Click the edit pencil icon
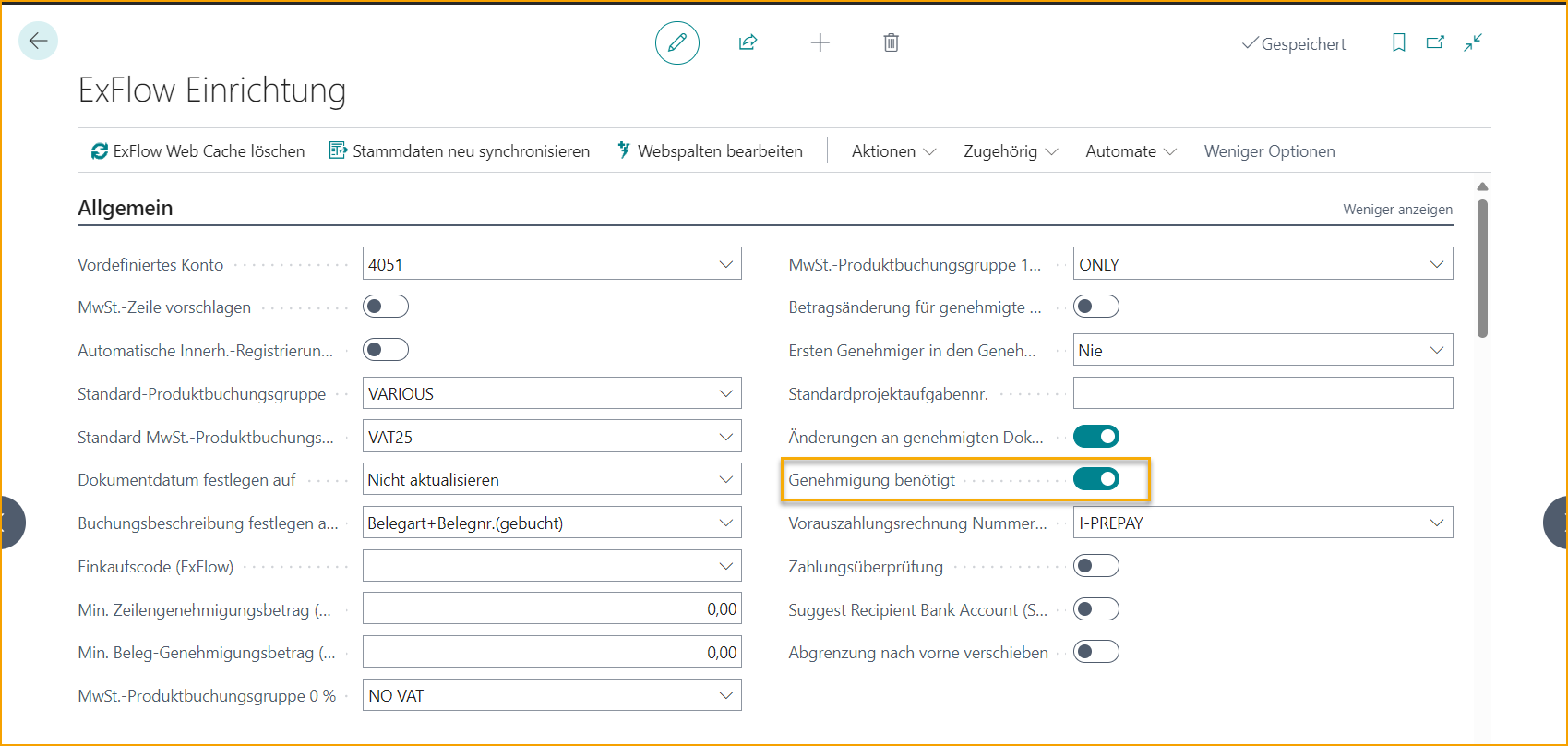 pos(677,42)
